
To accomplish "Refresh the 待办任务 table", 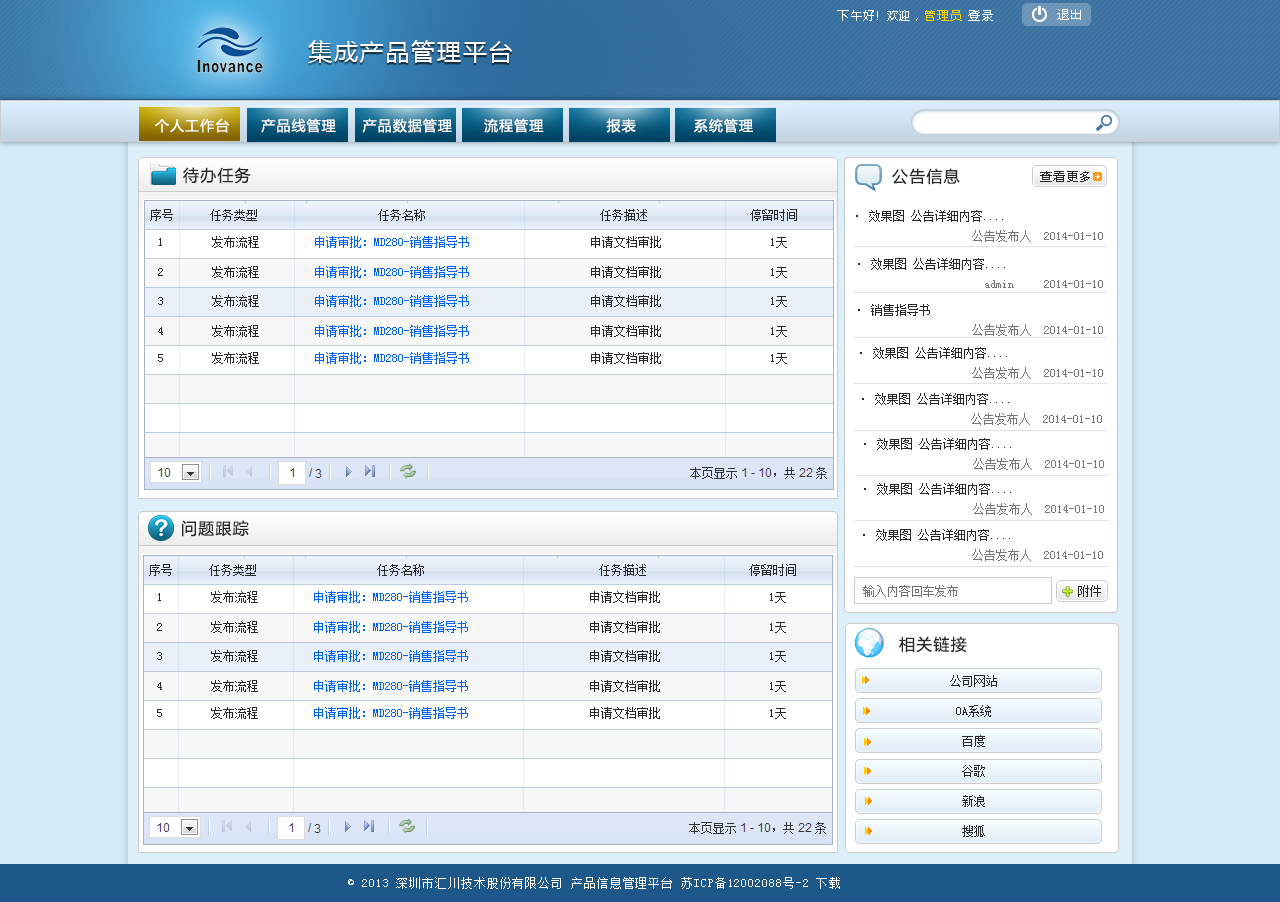I will [x=408, y=472].
